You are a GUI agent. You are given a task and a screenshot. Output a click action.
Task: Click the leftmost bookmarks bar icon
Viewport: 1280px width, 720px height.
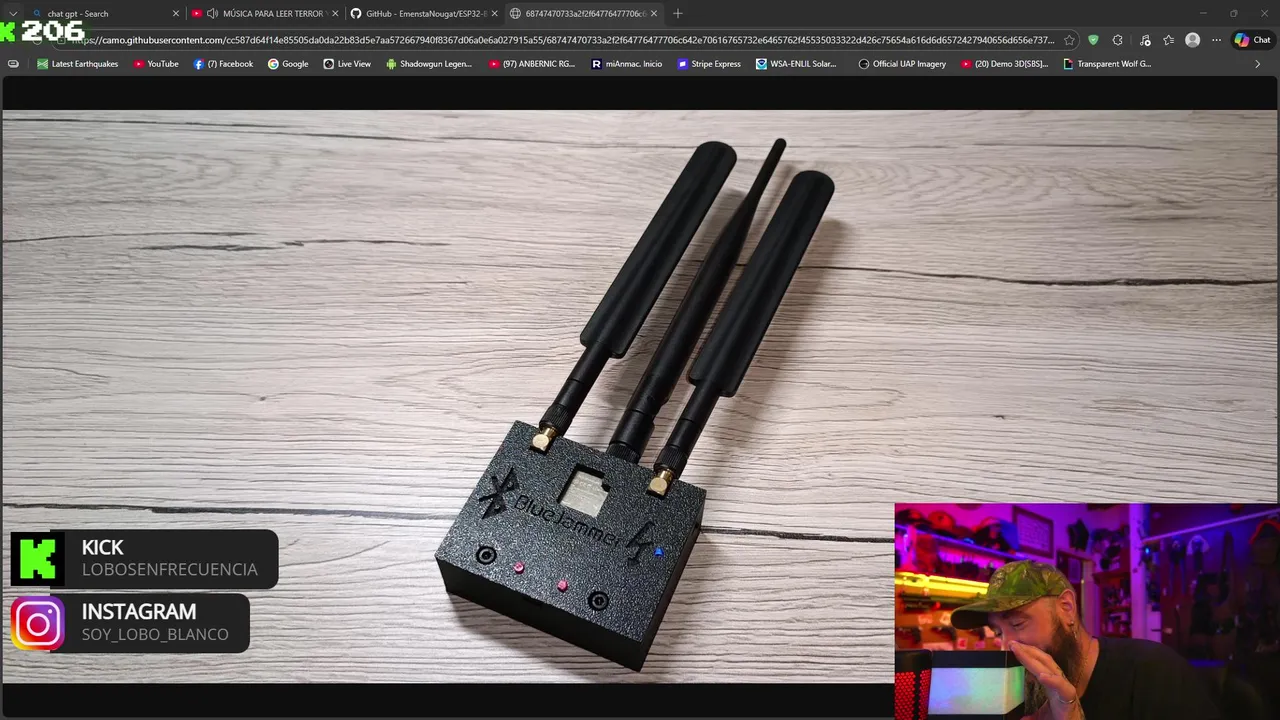13,64
